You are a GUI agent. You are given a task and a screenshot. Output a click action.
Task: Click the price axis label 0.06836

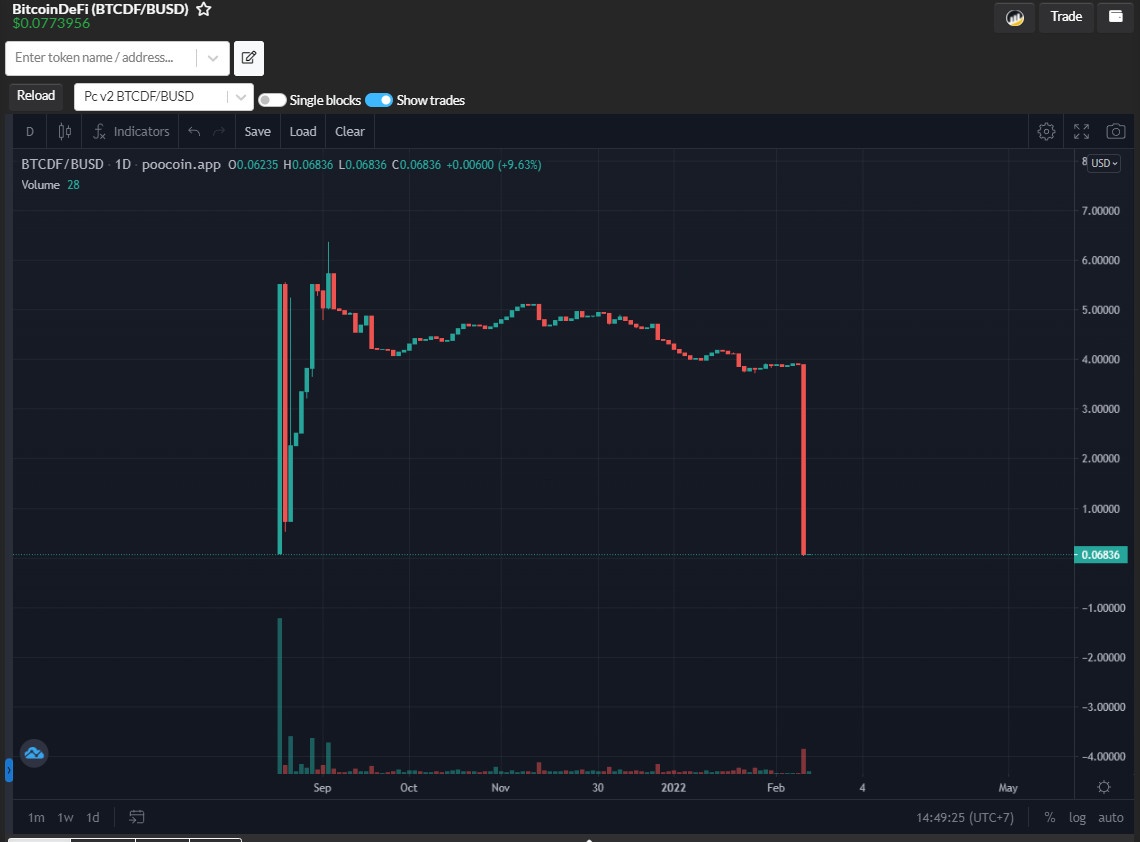click(1100, 554)
